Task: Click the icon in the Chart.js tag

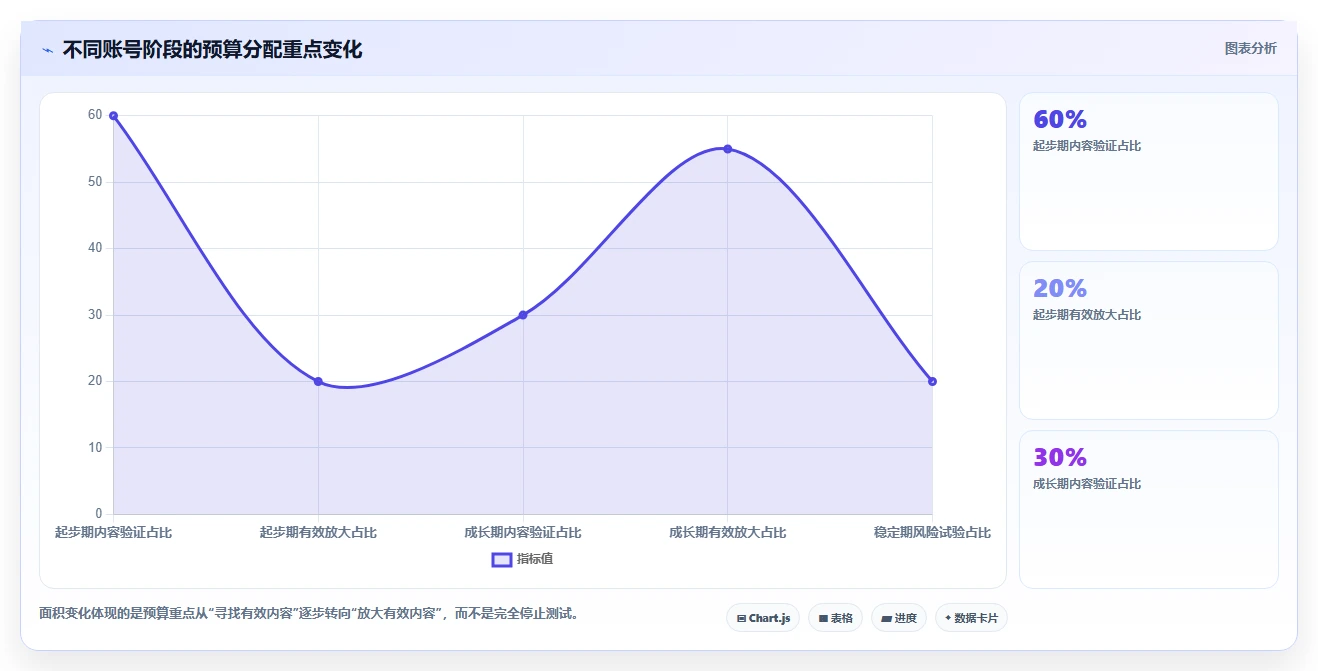Action: (741, 619)
